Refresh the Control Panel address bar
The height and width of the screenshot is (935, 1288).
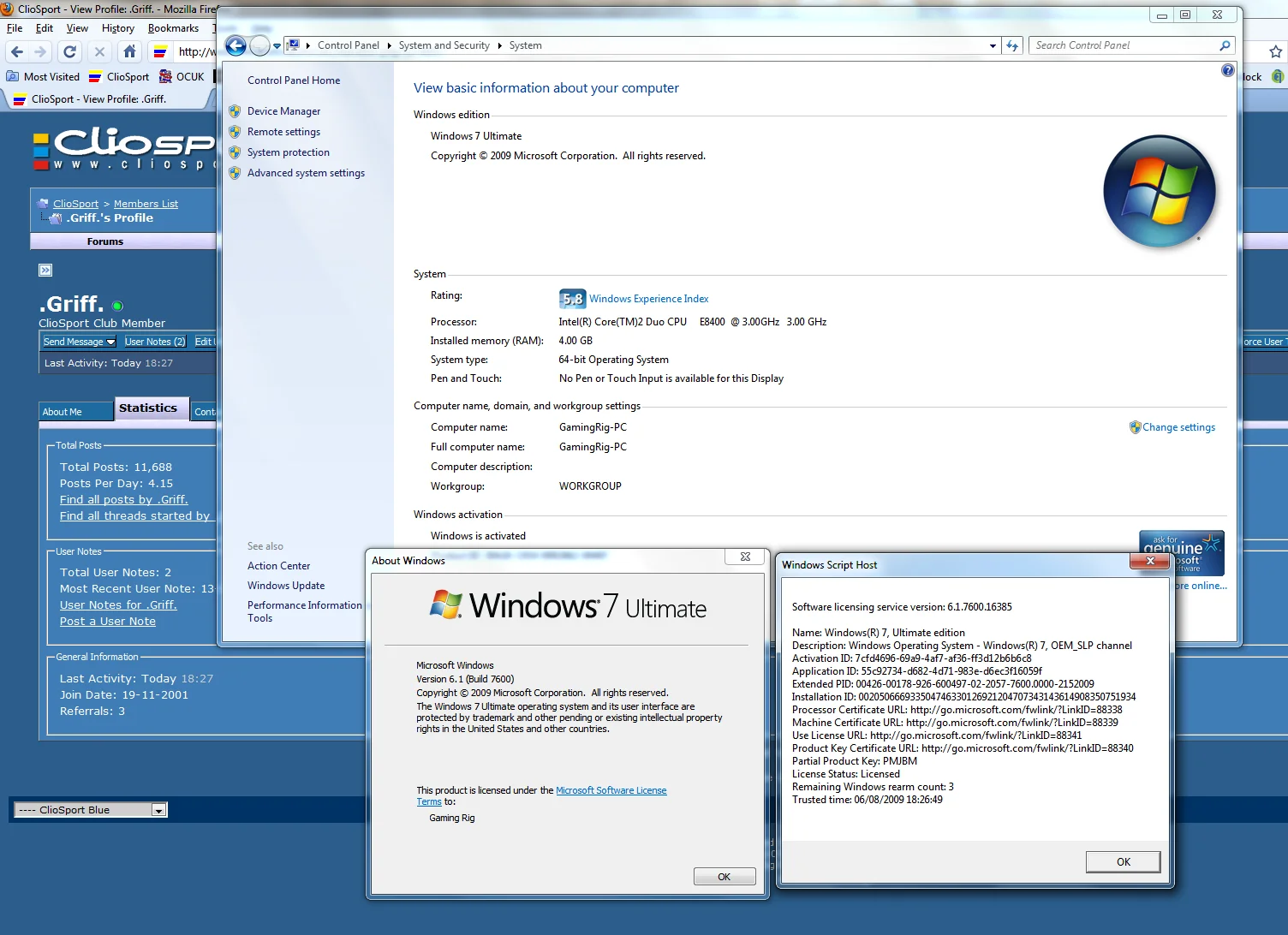(x=1012, y=45)
